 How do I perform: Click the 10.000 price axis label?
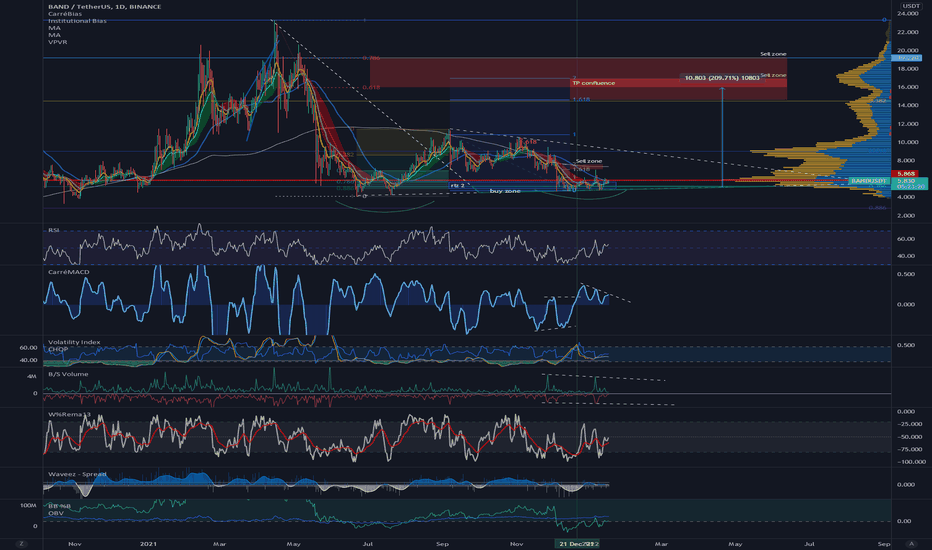pyautogui.click(x=908, y=142)
